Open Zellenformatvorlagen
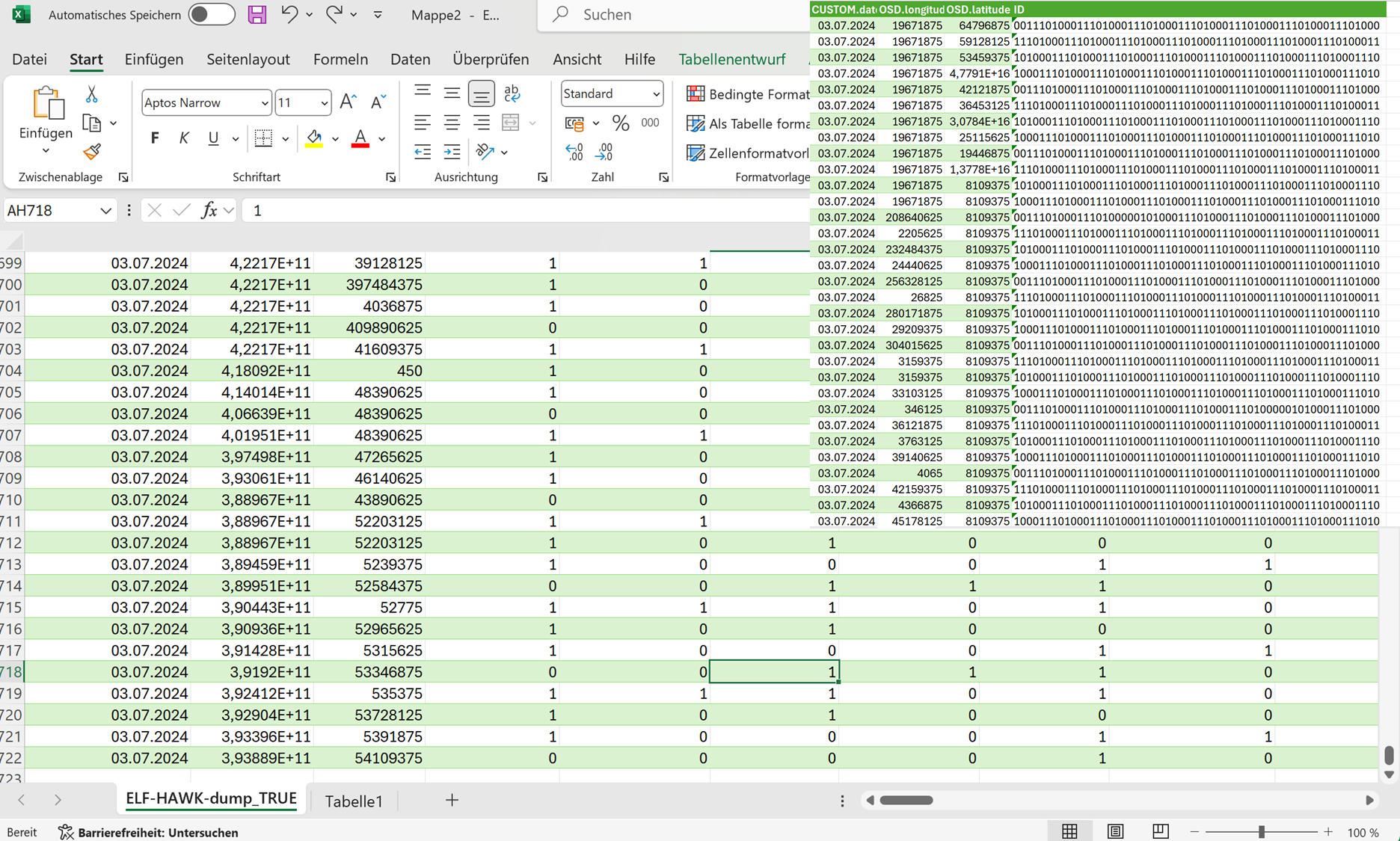This screenshot has width=1400, height=841. point(748,153)
